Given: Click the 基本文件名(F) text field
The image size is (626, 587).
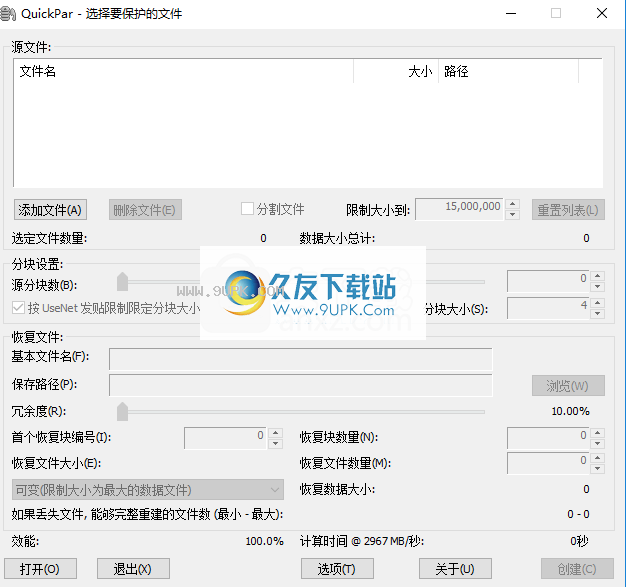Looking at the screenshot, I should [x=301, y=359].
